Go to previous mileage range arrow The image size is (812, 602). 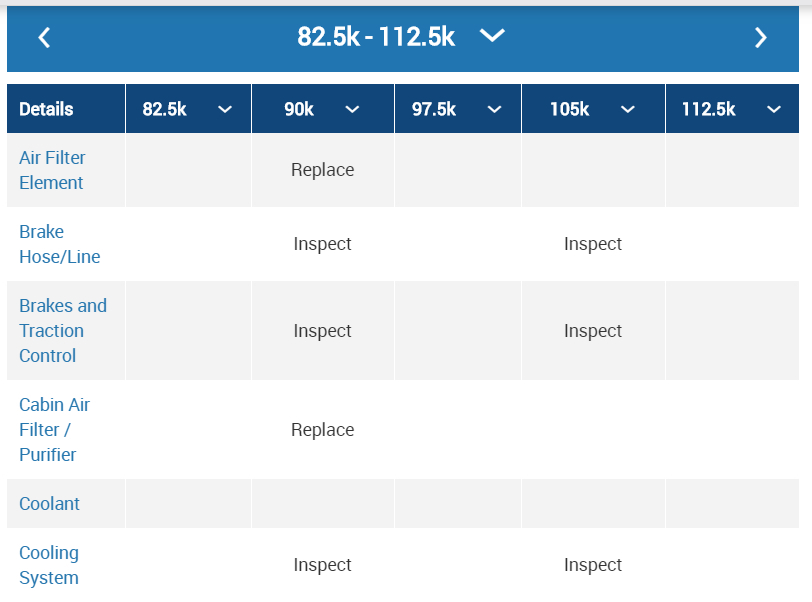pyautogui.click(x=44, y=38)
